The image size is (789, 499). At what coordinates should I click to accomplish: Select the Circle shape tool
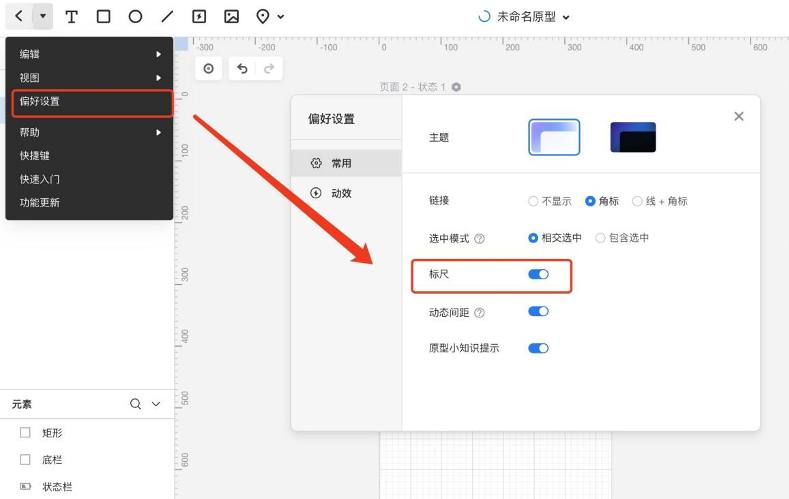135,17
